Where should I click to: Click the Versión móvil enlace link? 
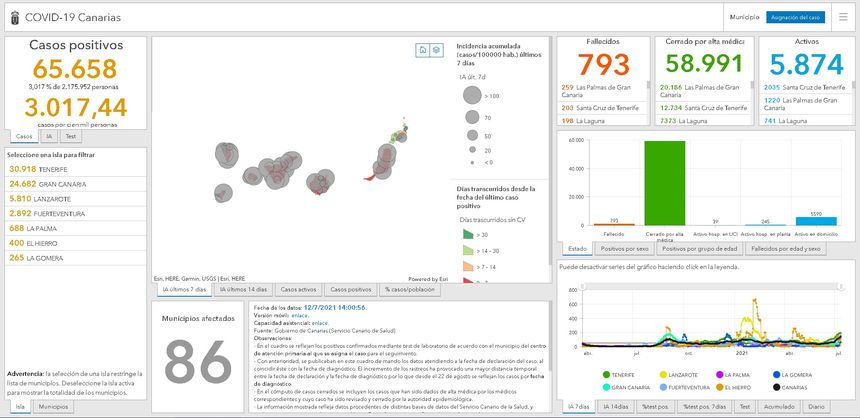pyautogui.click(x=300, y=314)
